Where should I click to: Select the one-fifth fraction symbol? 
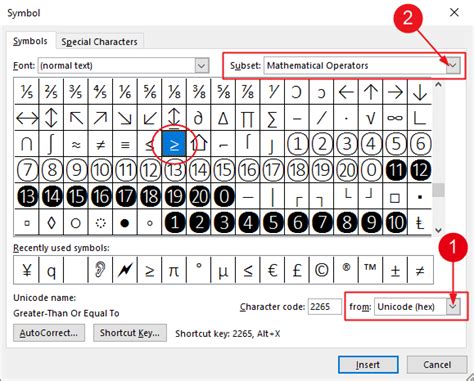27,92
